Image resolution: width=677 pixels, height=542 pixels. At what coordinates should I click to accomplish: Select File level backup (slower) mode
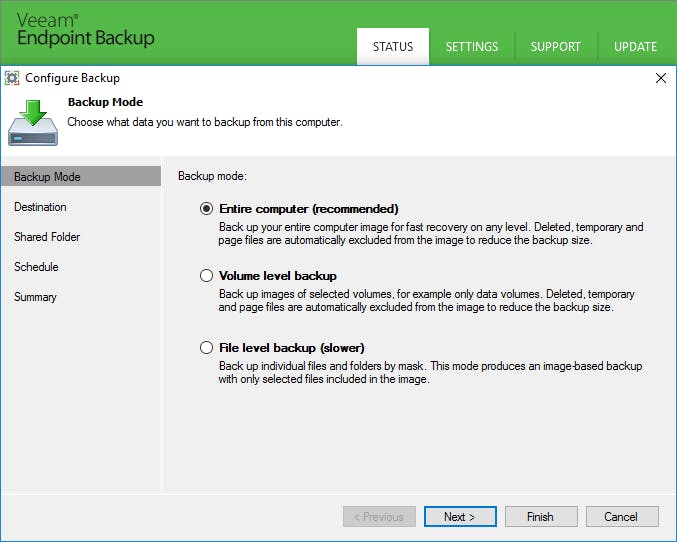click(207, 348)
